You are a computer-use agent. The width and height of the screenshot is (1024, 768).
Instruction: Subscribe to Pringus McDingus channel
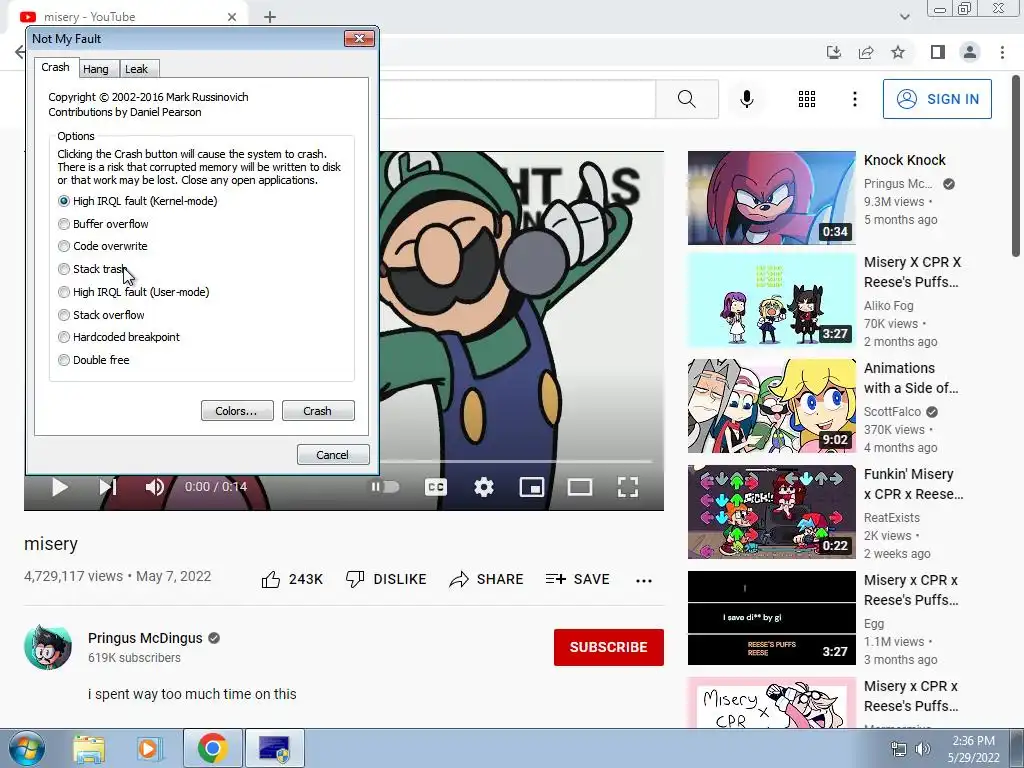tap(609, 647)
